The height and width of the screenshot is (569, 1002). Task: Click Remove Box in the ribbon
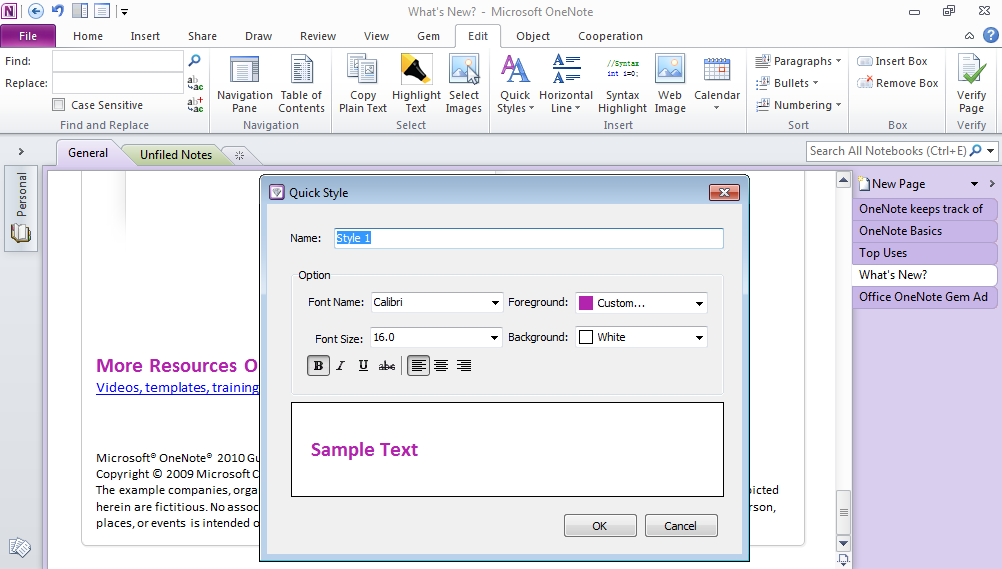898,83
